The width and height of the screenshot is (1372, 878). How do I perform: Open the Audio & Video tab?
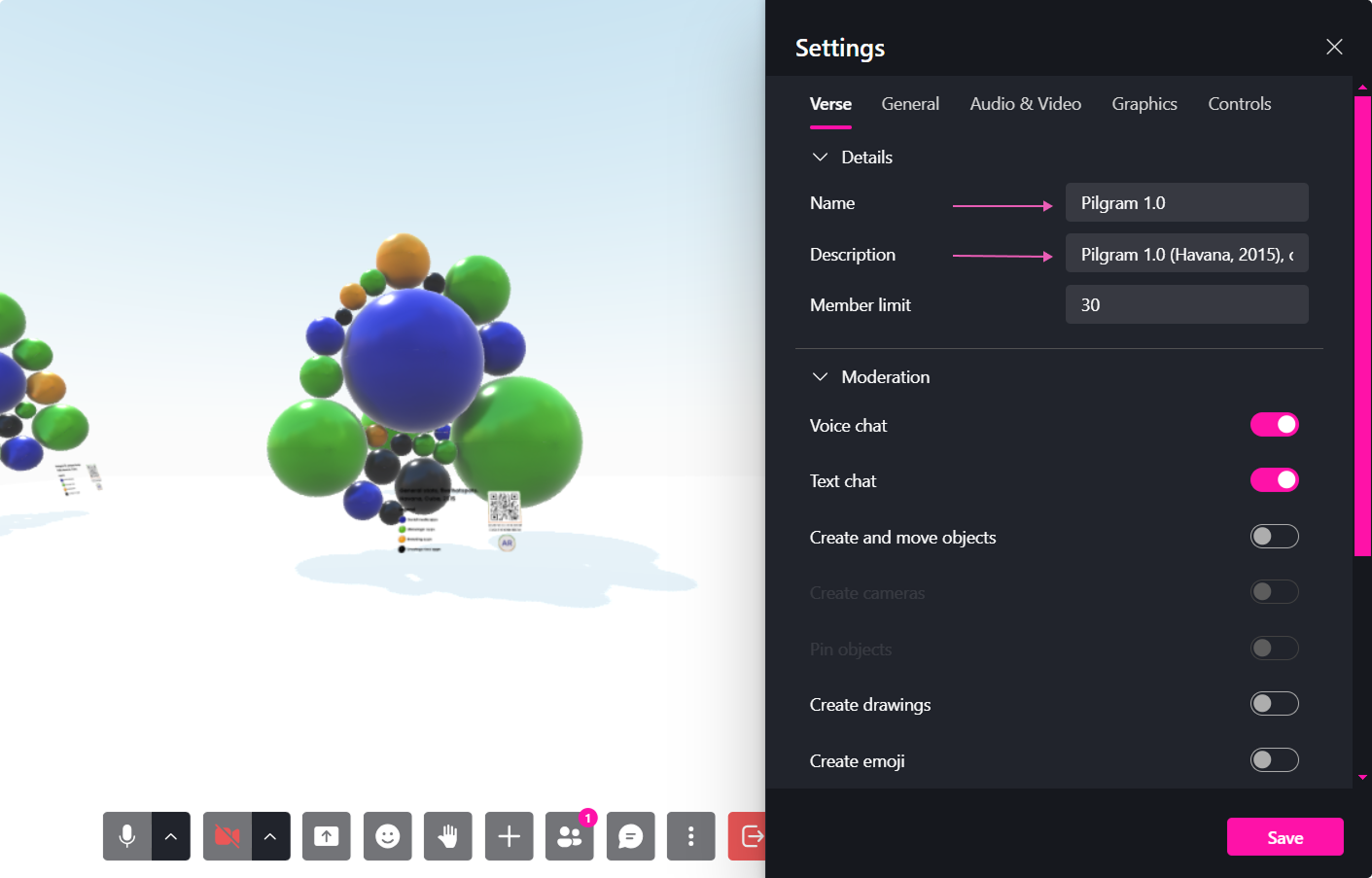tap(1025, 104)
